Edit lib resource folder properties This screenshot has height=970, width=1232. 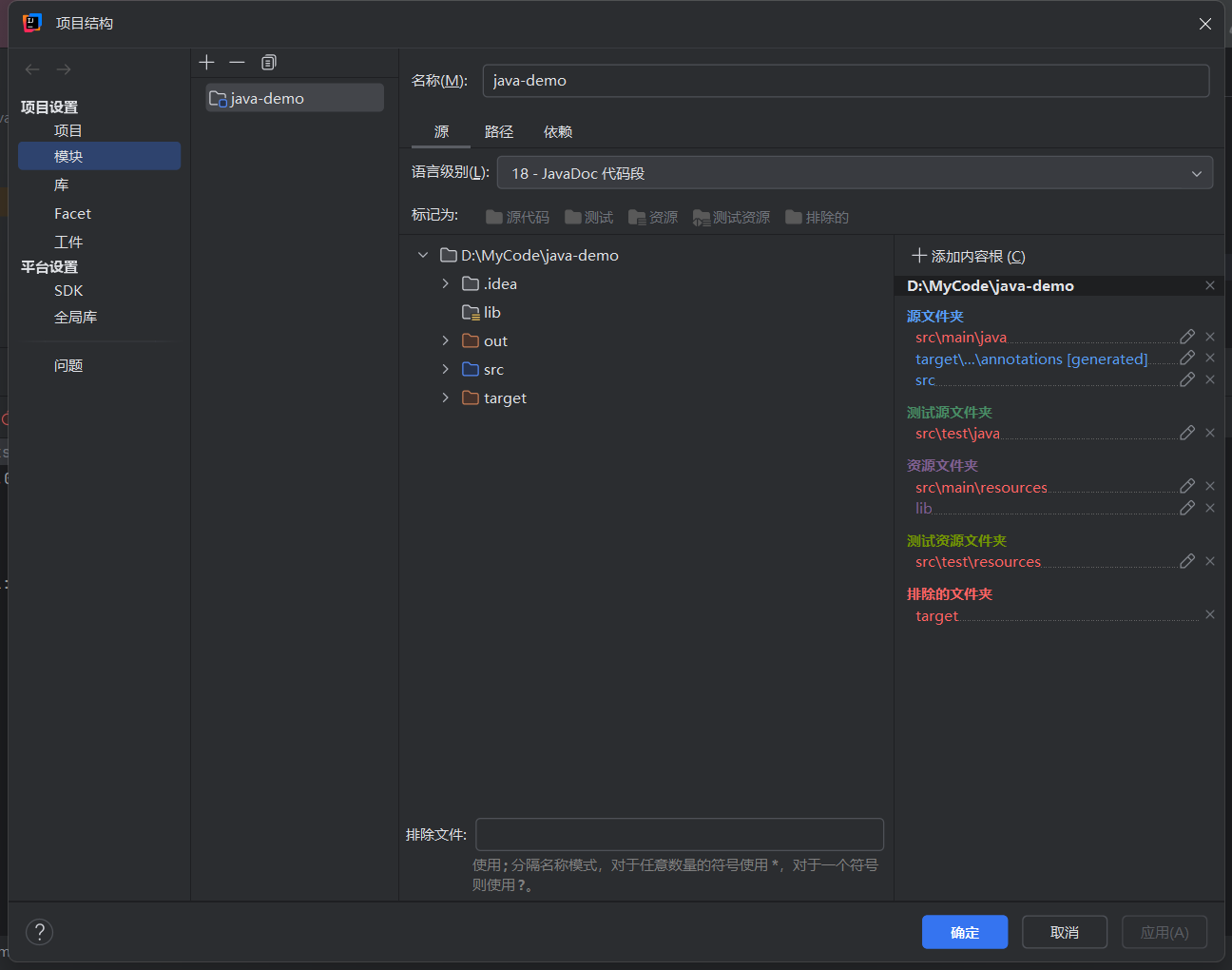pyautogui.click(x=1187, y=508)
